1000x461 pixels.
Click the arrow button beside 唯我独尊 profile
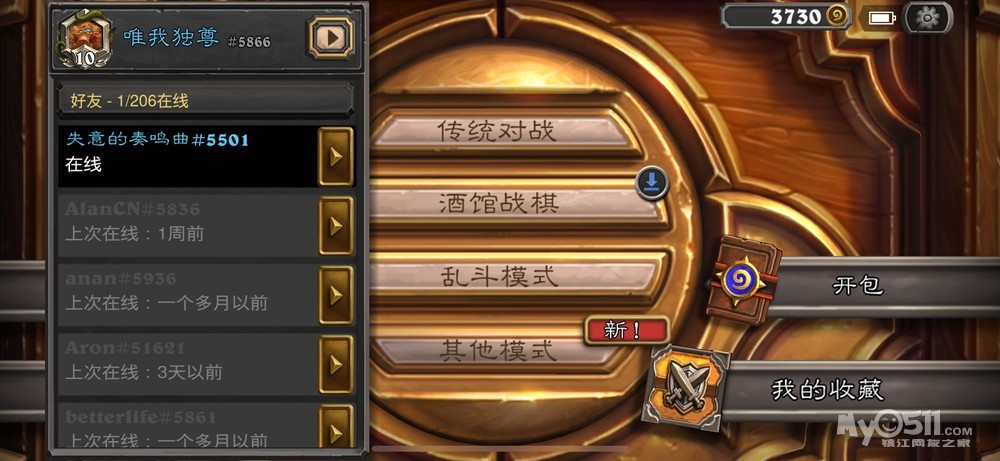point(332,38)
